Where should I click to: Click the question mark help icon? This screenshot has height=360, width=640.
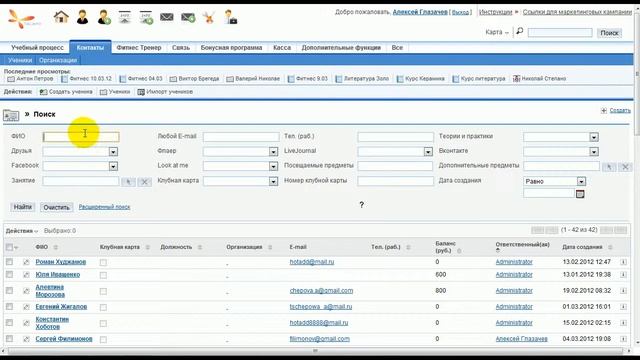(x=361, y=205)
